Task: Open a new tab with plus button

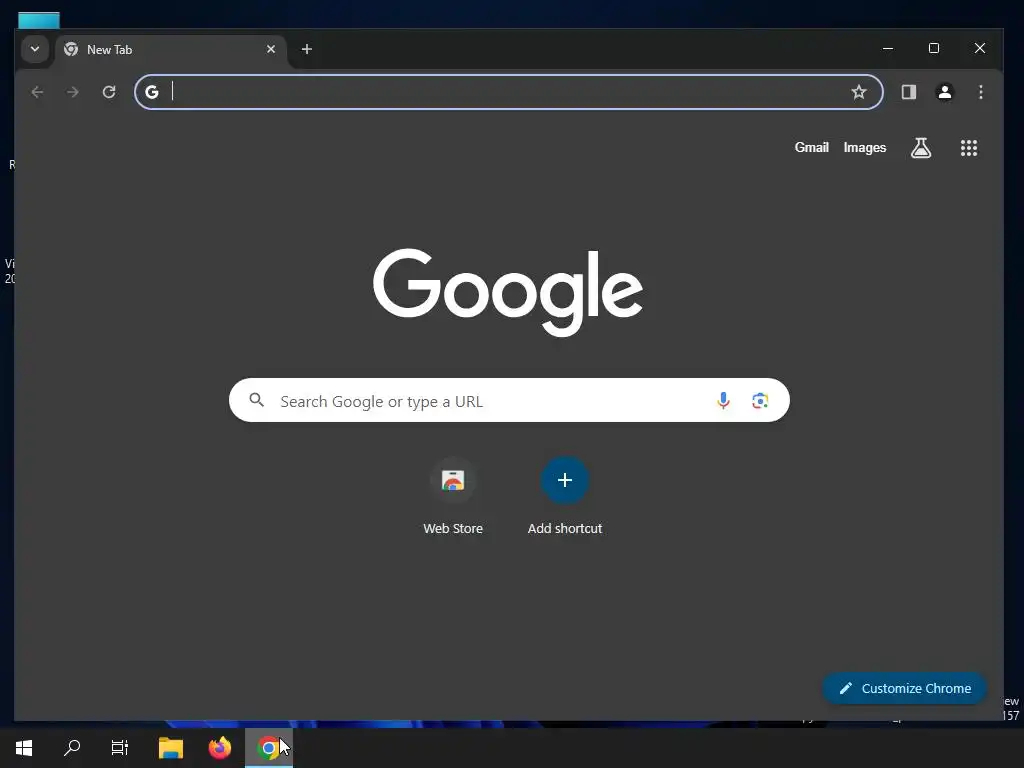Action: (x=306, y=49)
